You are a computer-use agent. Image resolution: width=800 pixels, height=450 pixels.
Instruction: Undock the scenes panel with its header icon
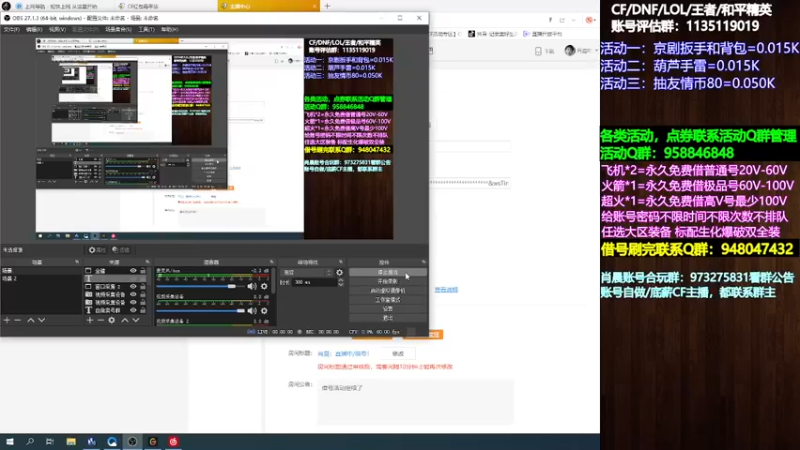pos(77,262)
